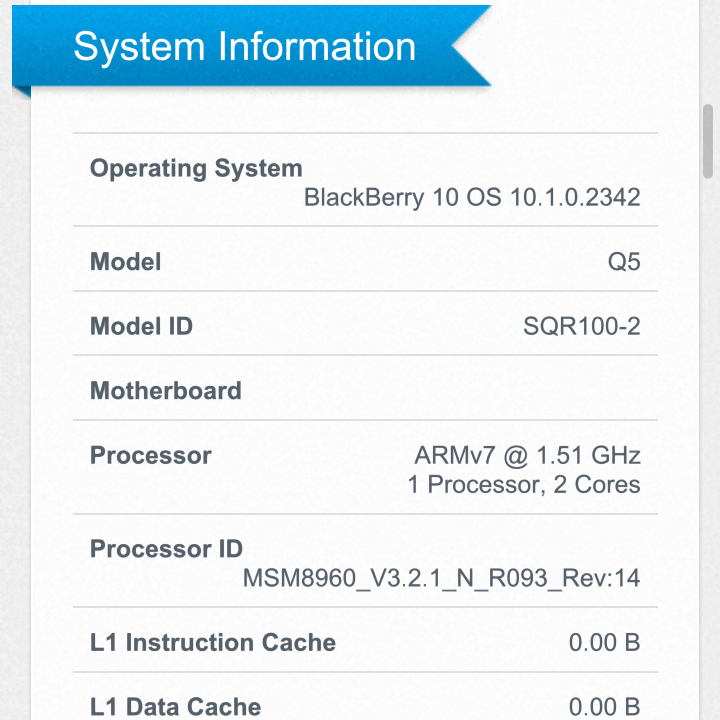Screen dimensions: 720x720
Task: Click the BlackBerry 10 OS version value
Action: click(471, 196)
